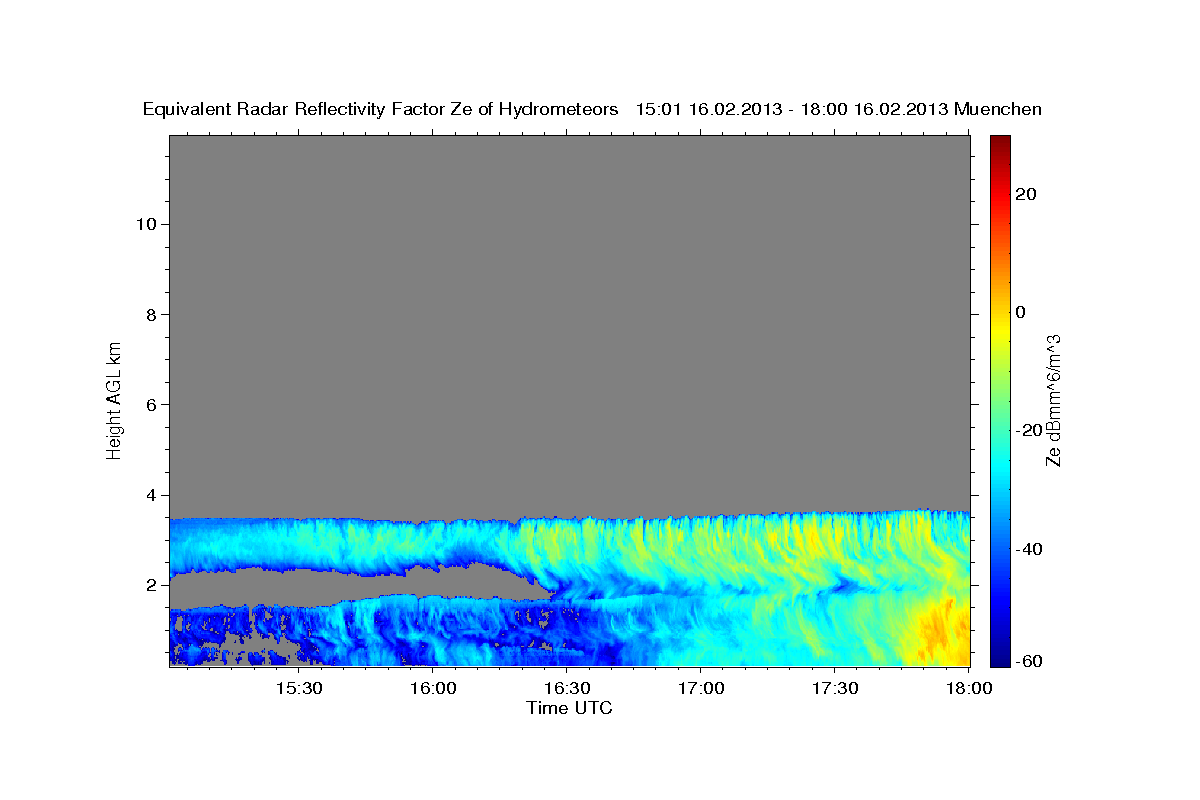This screenshot has width=1200, height=800.
Task: Click the '18:00' time tick label
Action: click(969, 688)
